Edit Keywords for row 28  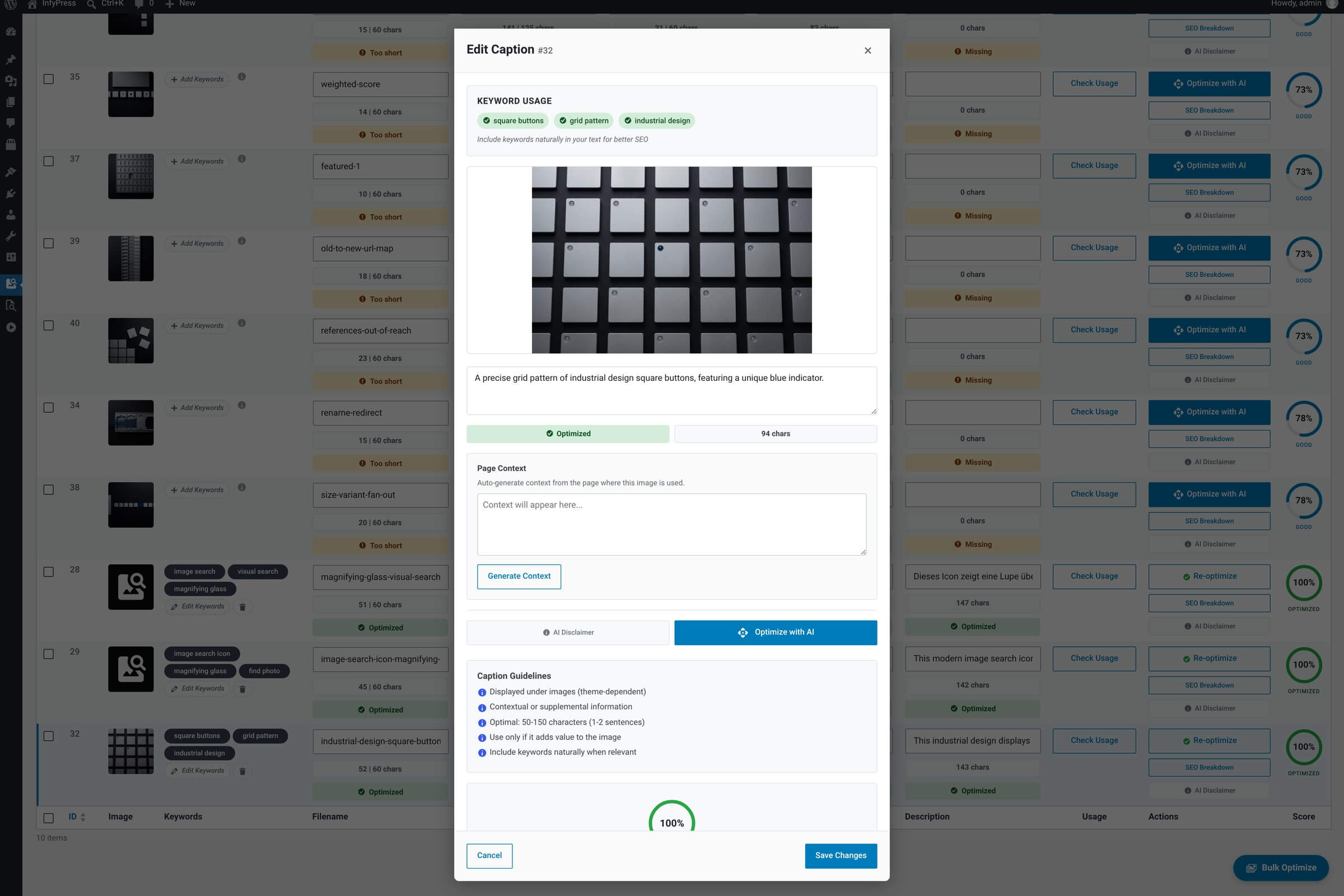tap(198, 606)
